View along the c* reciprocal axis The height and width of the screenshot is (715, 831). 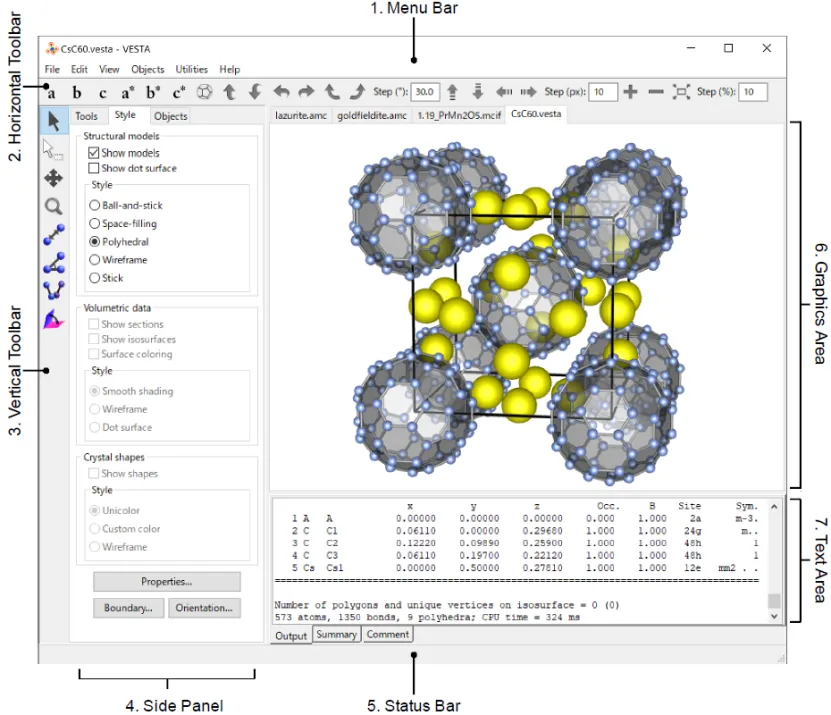click(x=179, y=93)
